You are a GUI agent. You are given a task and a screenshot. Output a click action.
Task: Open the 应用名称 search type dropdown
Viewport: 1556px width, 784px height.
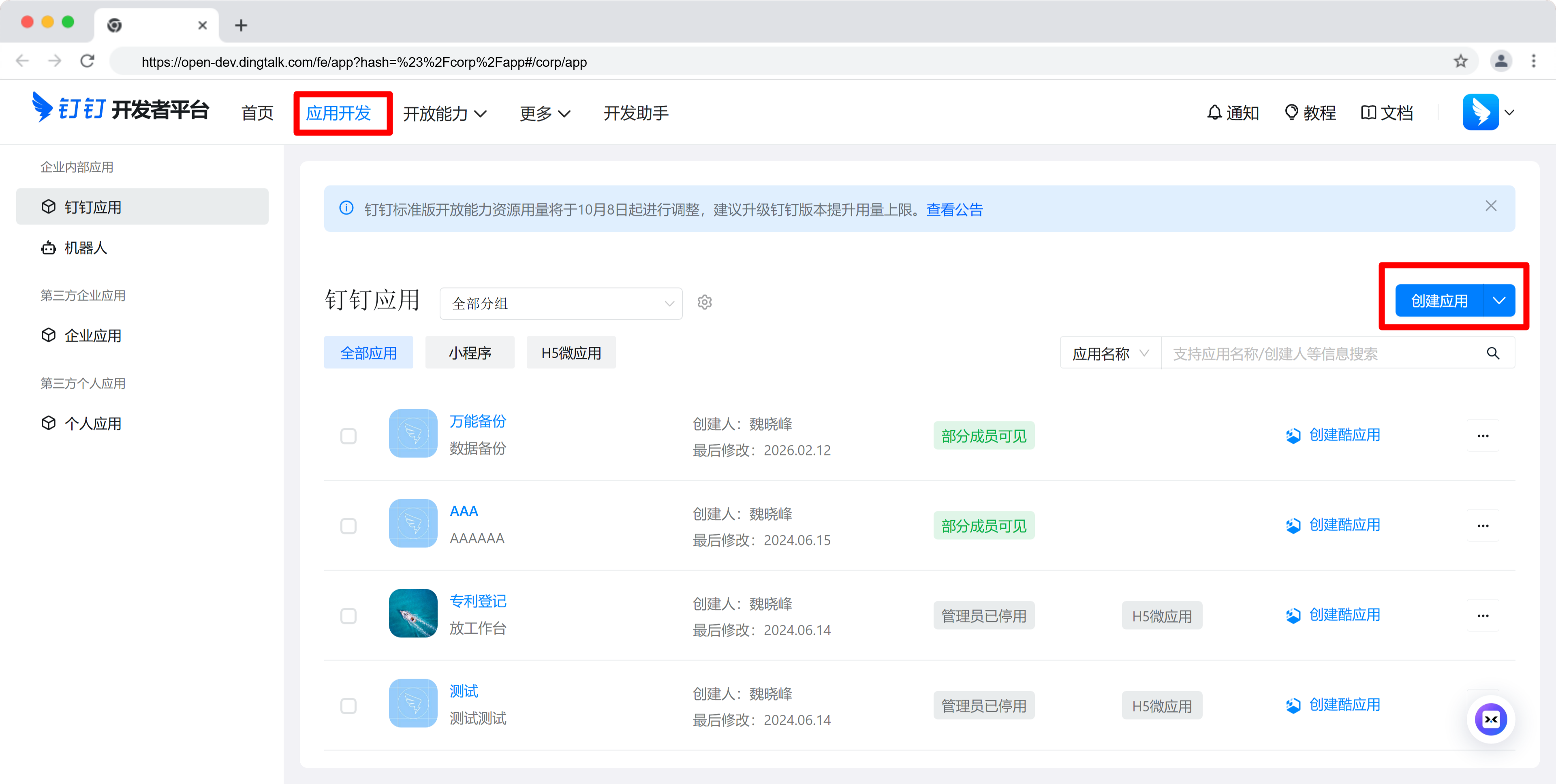[1110, 353]
